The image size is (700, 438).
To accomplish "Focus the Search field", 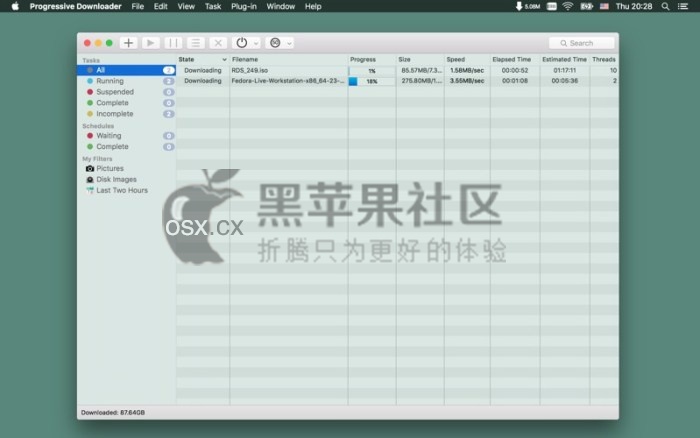I will 581,43.
